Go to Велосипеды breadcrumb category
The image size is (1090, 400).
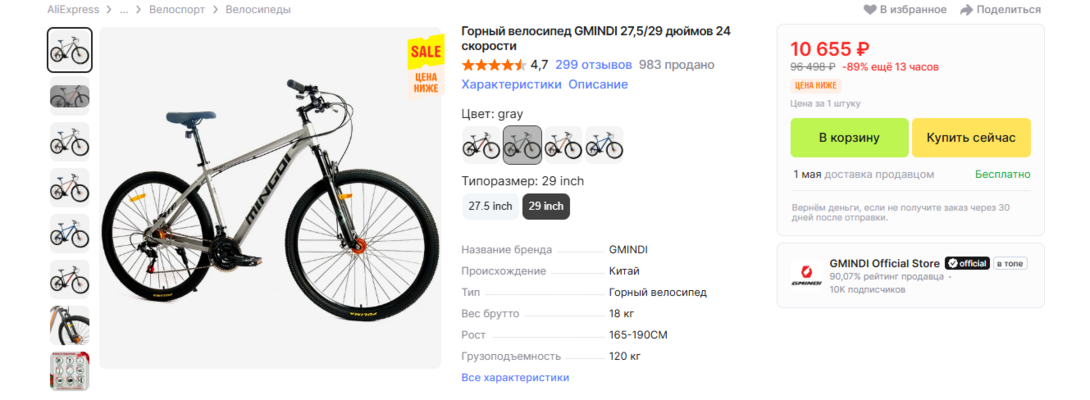pyautogui.click(x=258, y=10)
